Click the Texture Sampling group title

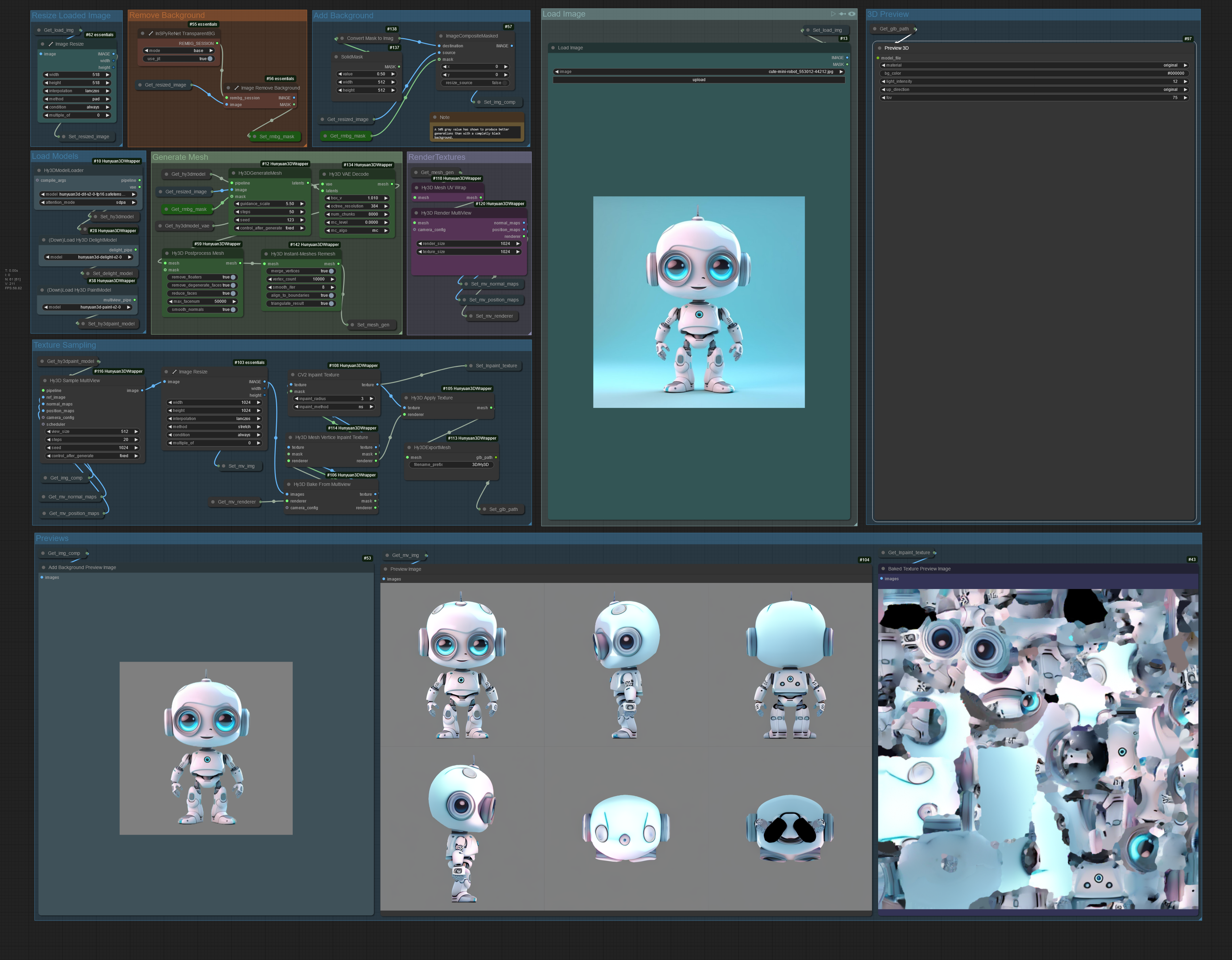[65, 345]
